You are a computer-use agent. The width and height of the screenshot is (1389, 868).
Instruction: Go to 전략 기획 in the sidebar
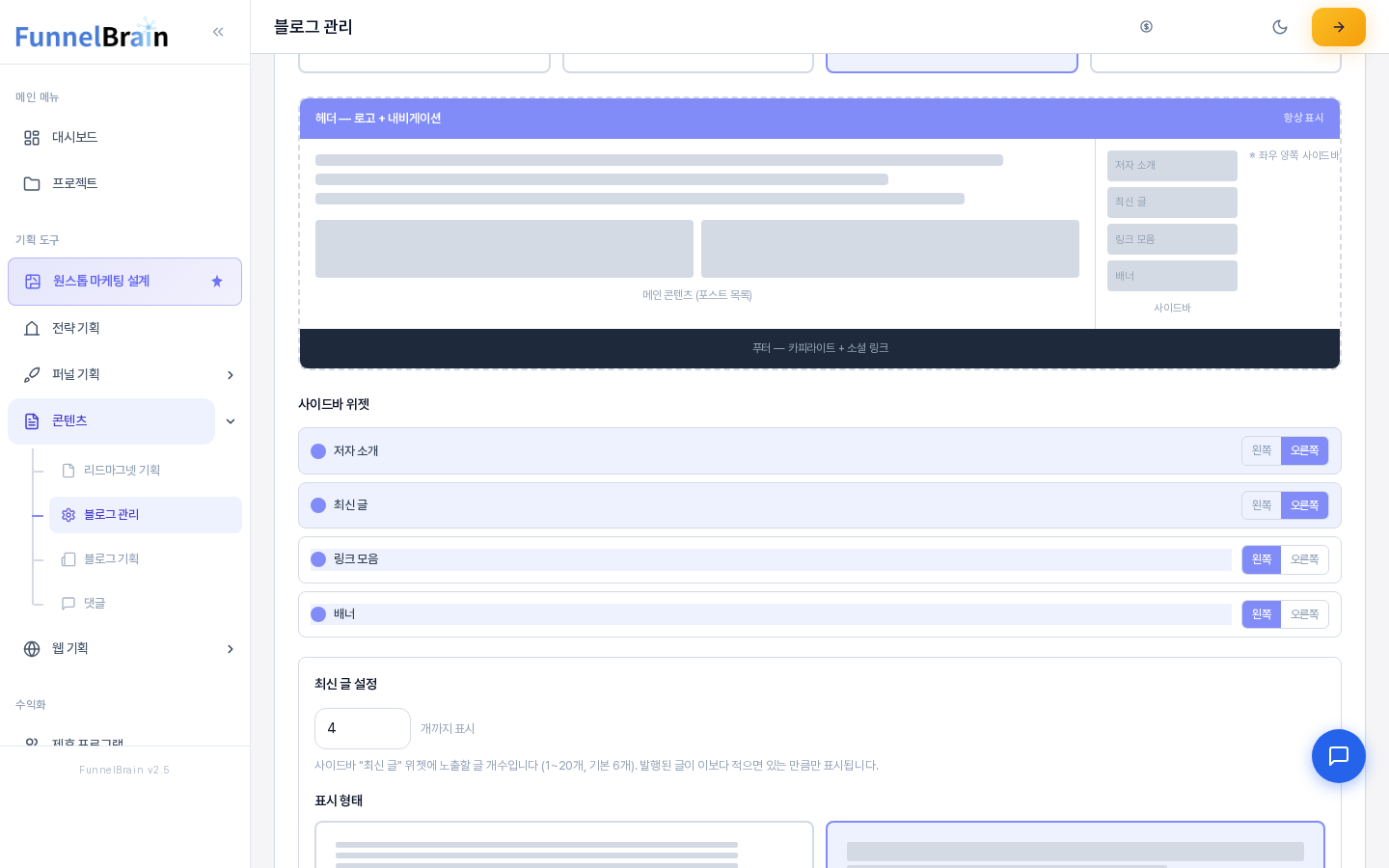tap(124, 329)
